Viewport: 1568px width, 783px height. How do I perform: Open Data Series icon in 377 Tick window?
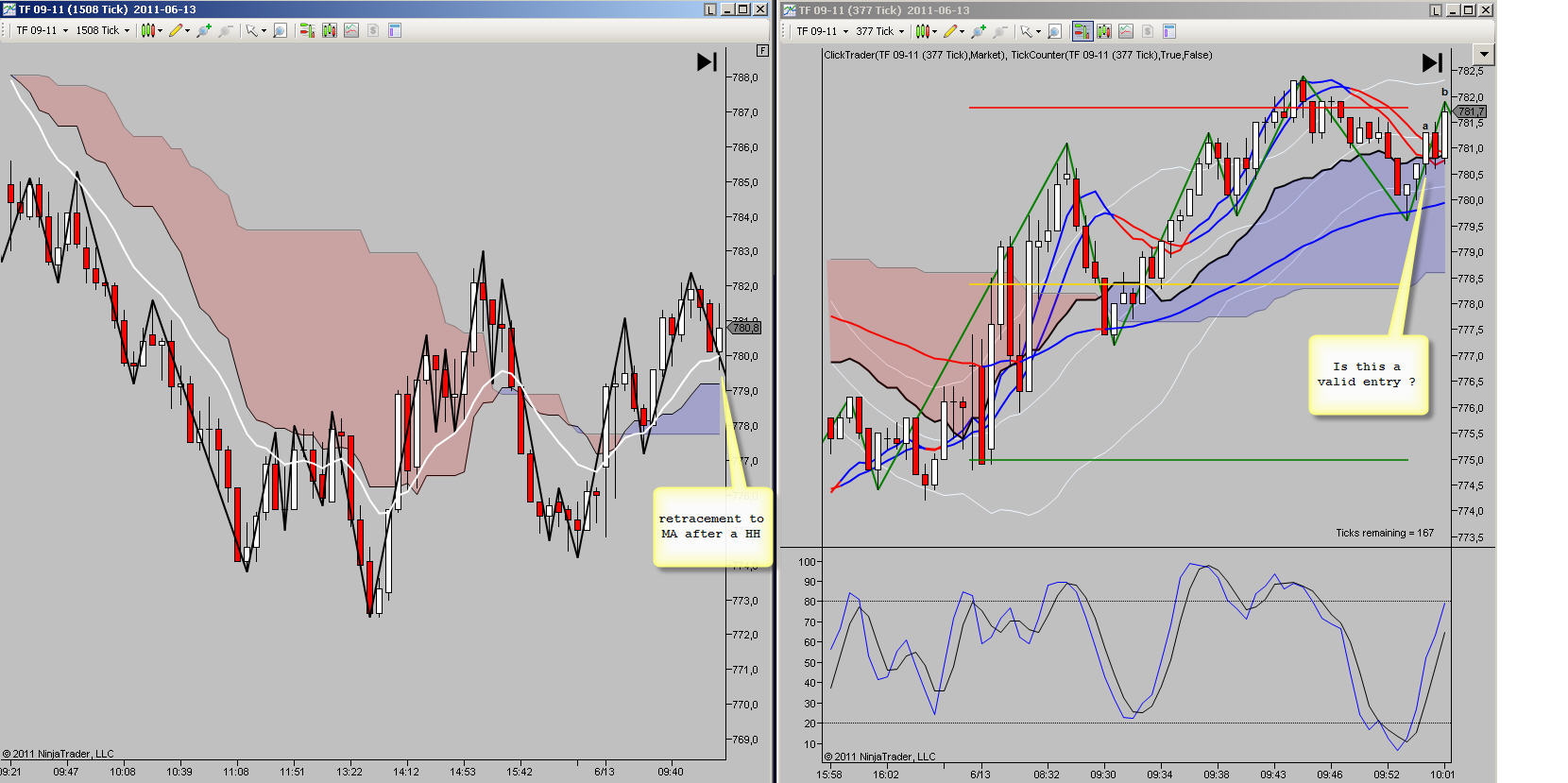pyautogui.click(x=1103, y=31)
